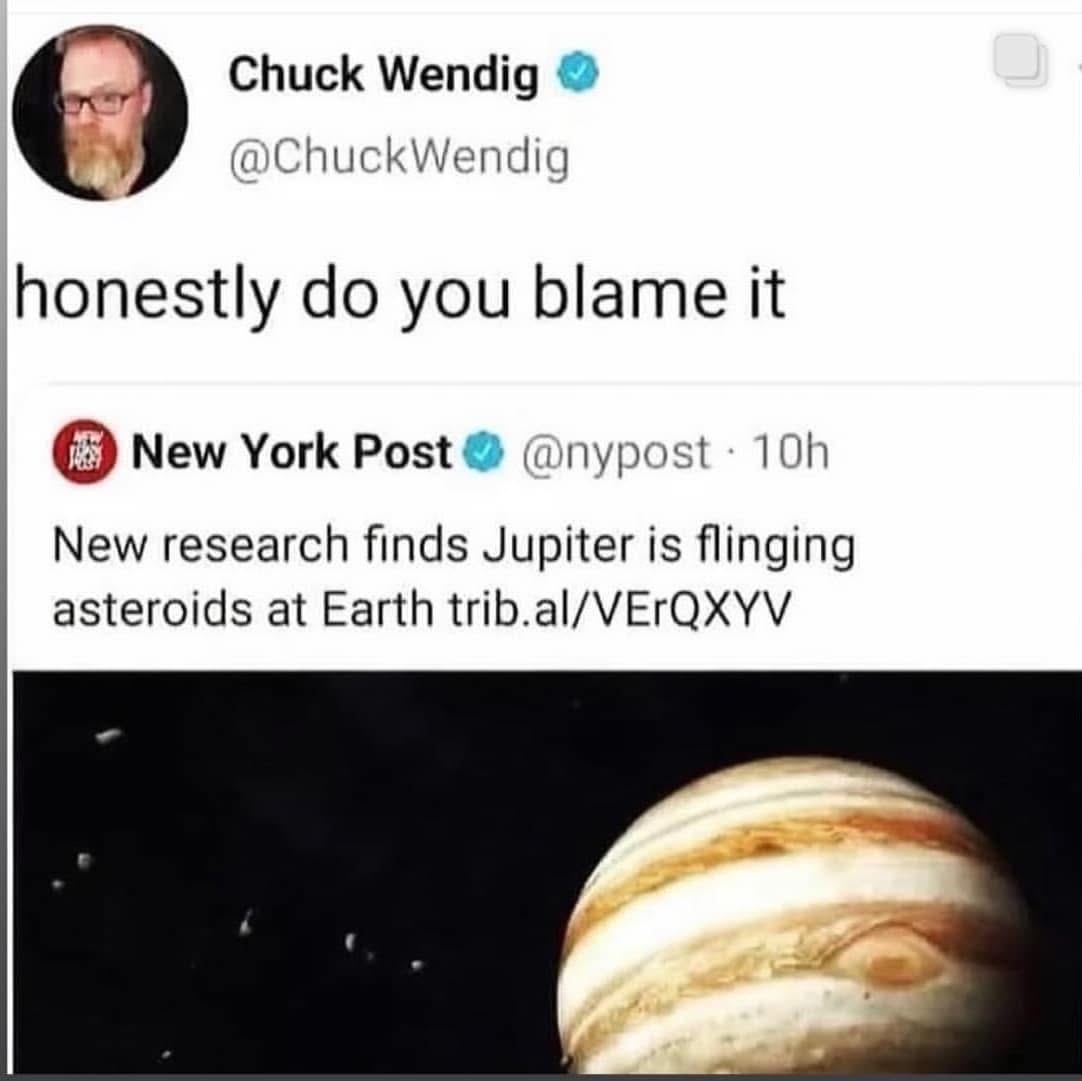Image resolution: width=1082 pixels, height=1081 pixels.
Task: Click the stacked squares icon at top right
Action: 1021,59
